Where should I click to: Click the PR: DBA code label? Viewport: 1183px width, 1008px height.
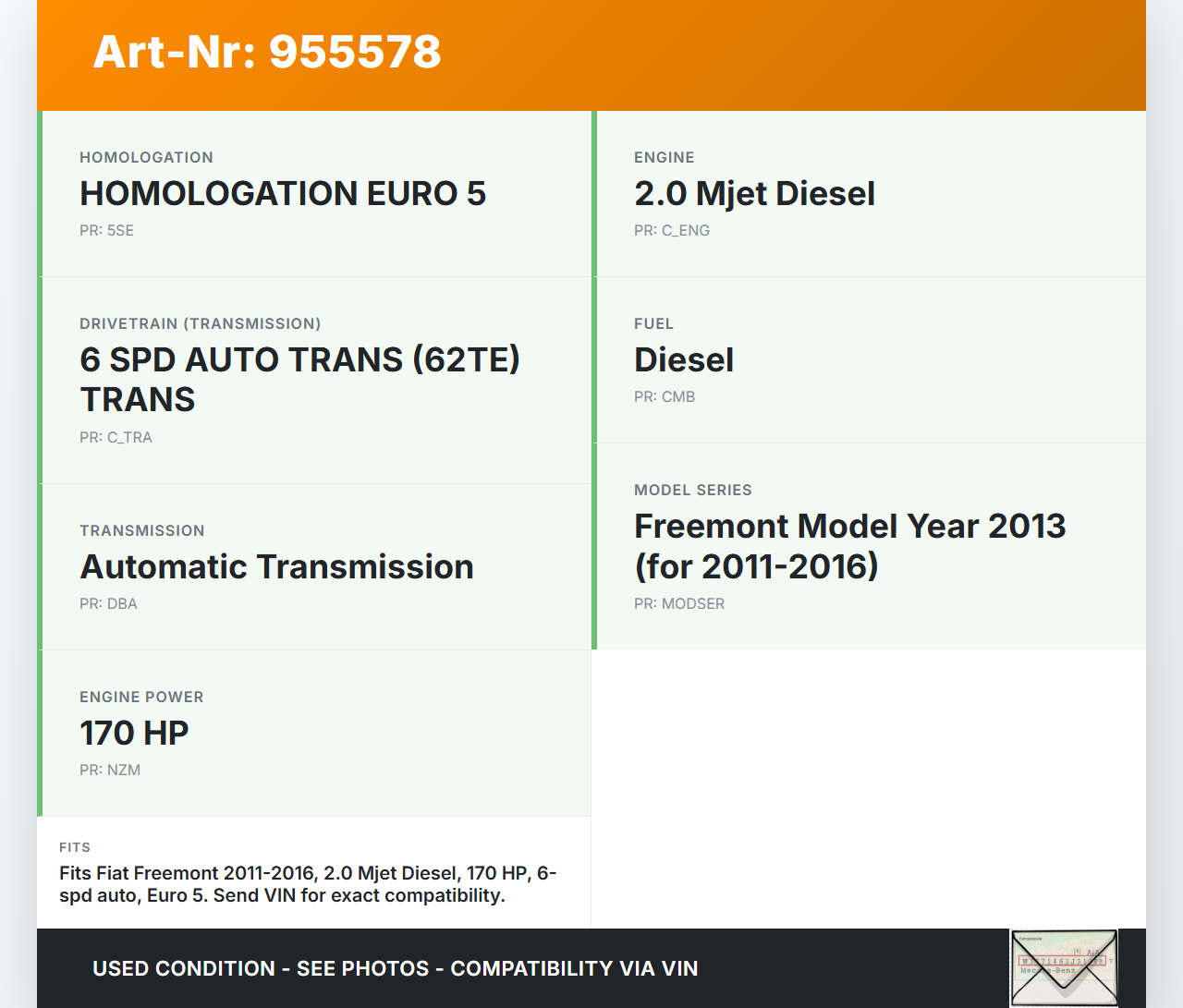point(108,604)
